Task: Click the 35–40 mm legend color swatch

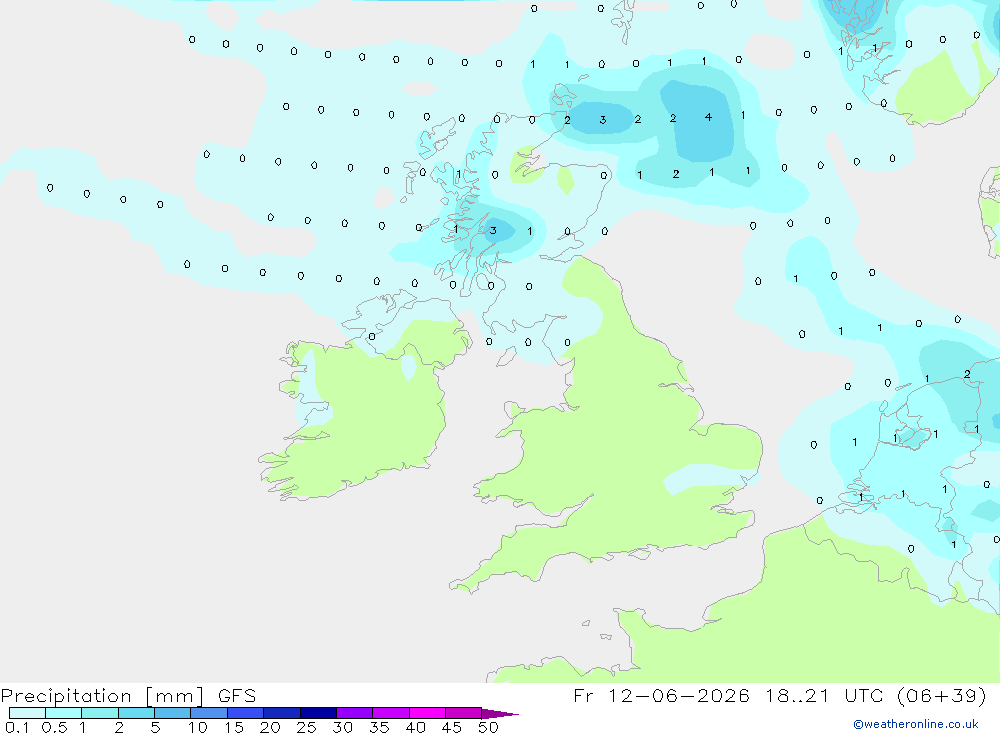Action: click(390, 713)
